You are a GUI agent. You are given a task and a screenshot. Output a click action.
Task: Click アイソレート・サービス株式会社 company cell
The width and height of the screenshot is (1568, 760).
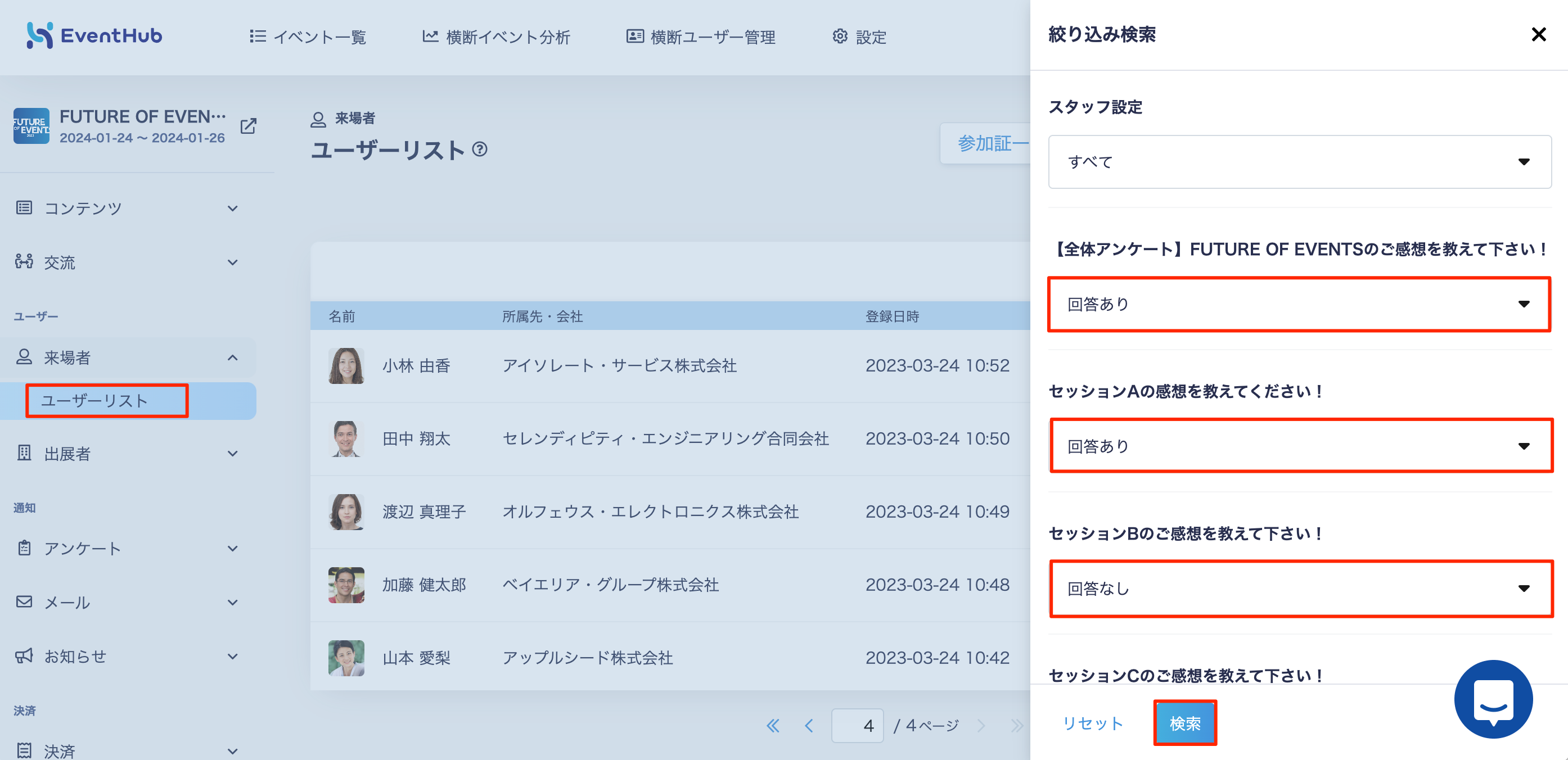620,366
